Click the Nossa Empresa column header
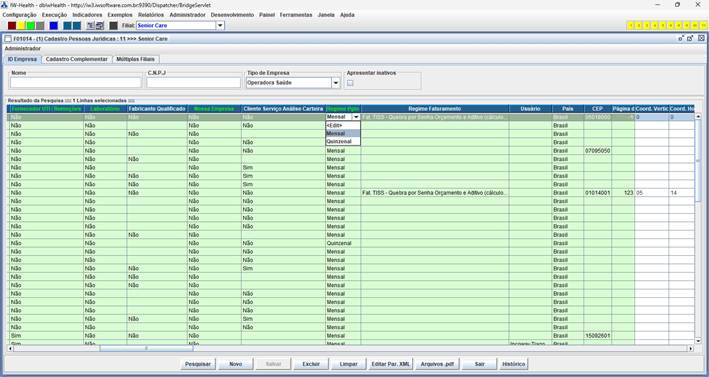This screenshot has width=709, height=377. point(214,109)
